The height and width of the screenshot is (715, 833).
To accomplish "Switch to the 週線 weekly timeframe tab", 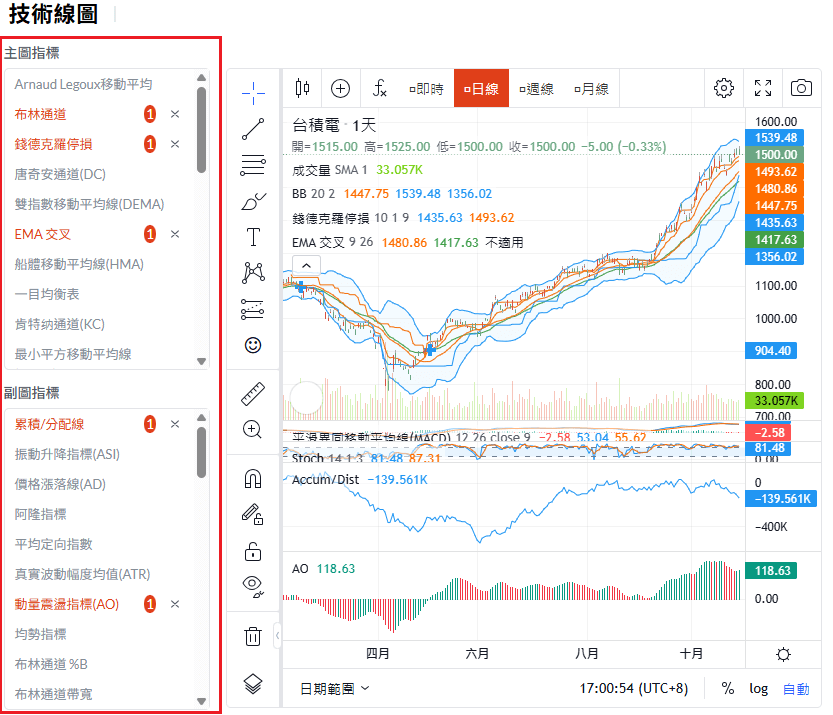I will [541, 89].
